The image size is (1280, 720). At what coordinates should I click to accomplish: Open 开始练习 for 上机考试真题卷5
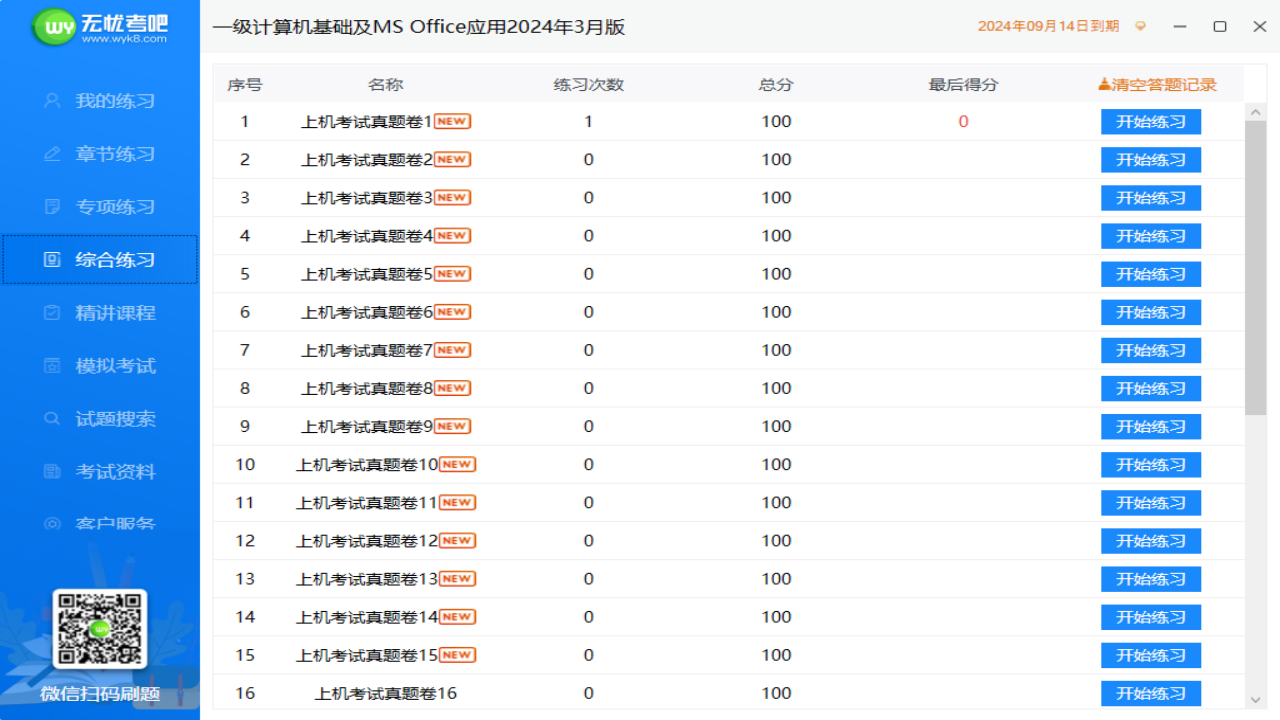pos(1150,274)
